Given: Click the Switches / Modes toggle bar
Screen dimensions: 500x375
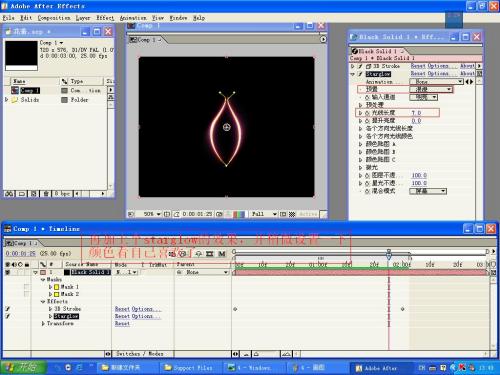Looking at the screenshot, I should (x=139, y=354).
